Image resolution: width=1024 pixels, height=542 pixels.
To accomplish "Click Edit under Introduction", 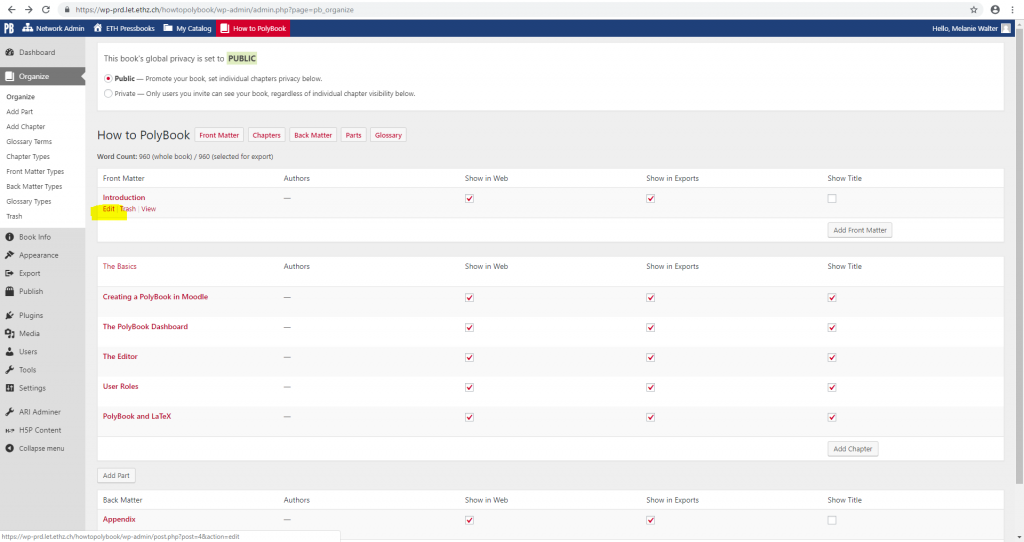I will (108, 209).
